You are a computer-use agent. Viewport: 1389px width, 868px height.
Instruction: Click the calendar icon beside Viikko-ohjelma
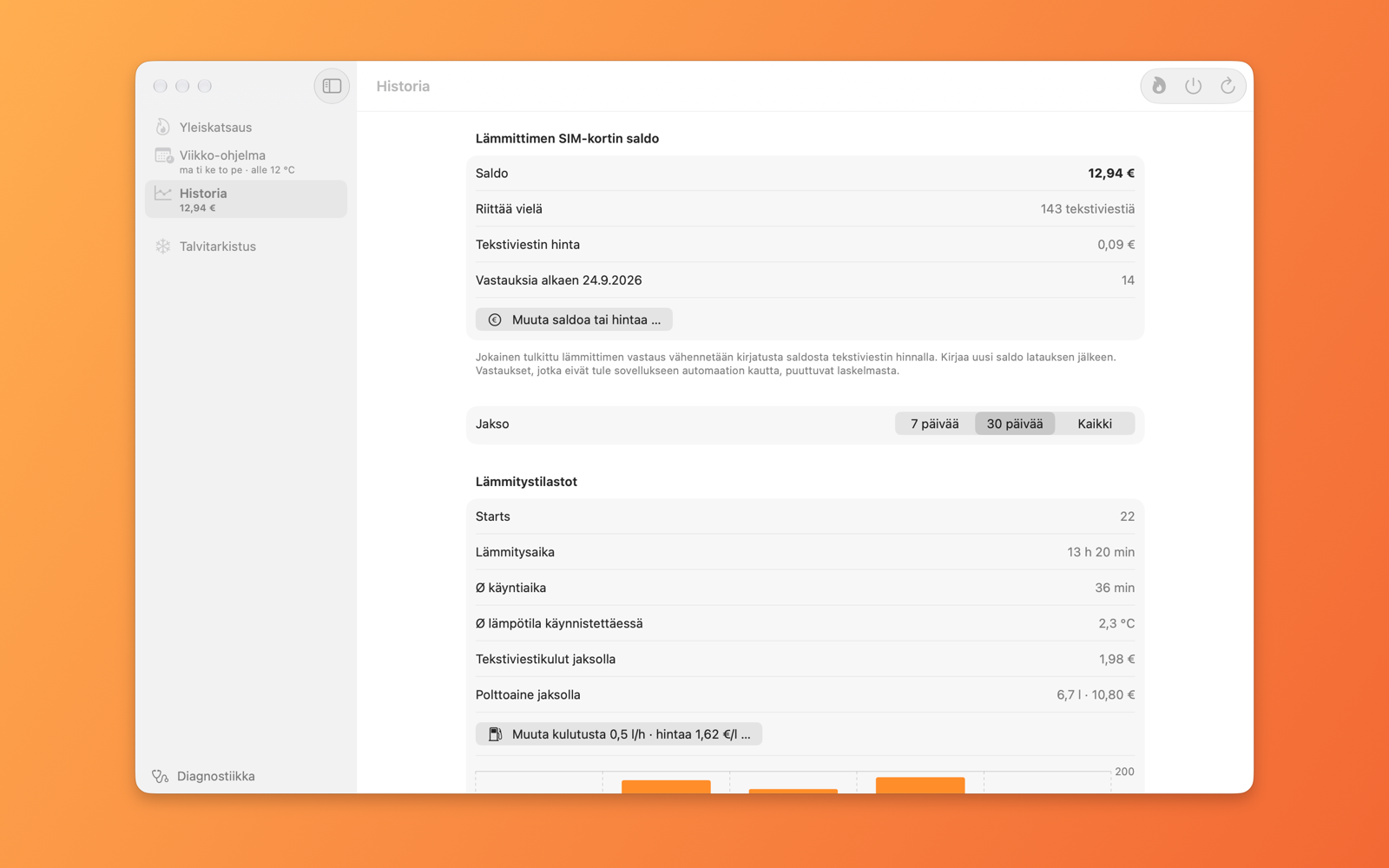[163, 156]
